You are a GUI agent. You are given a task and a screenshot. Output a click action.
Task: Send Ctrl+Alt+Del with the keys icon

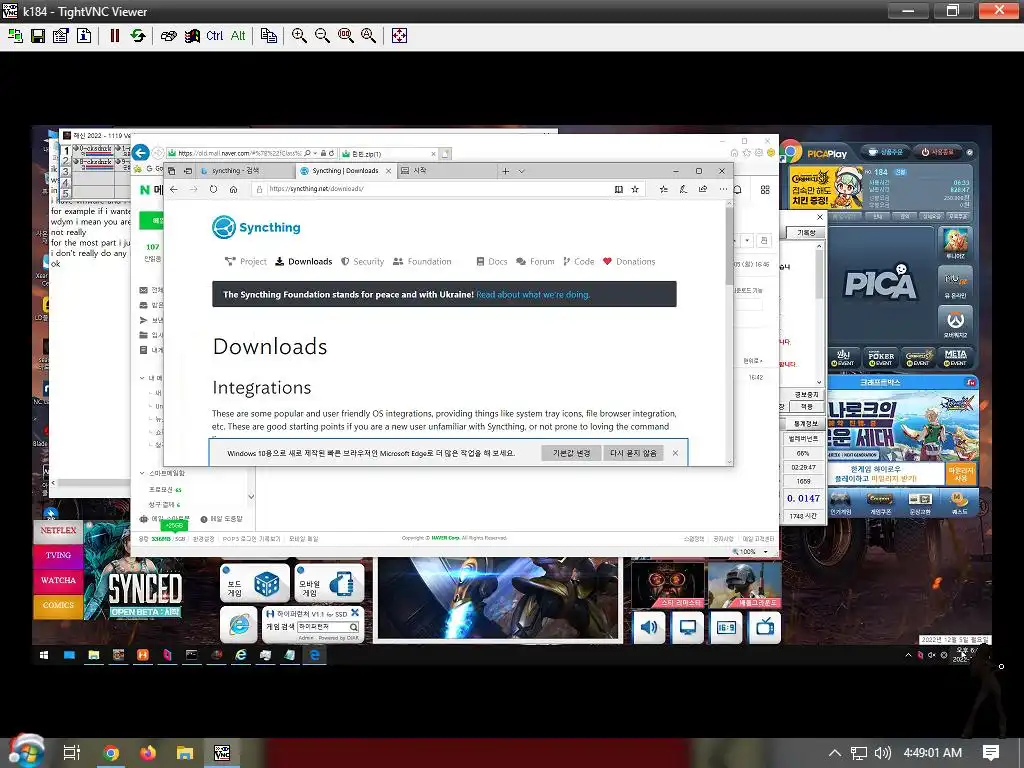168,35
